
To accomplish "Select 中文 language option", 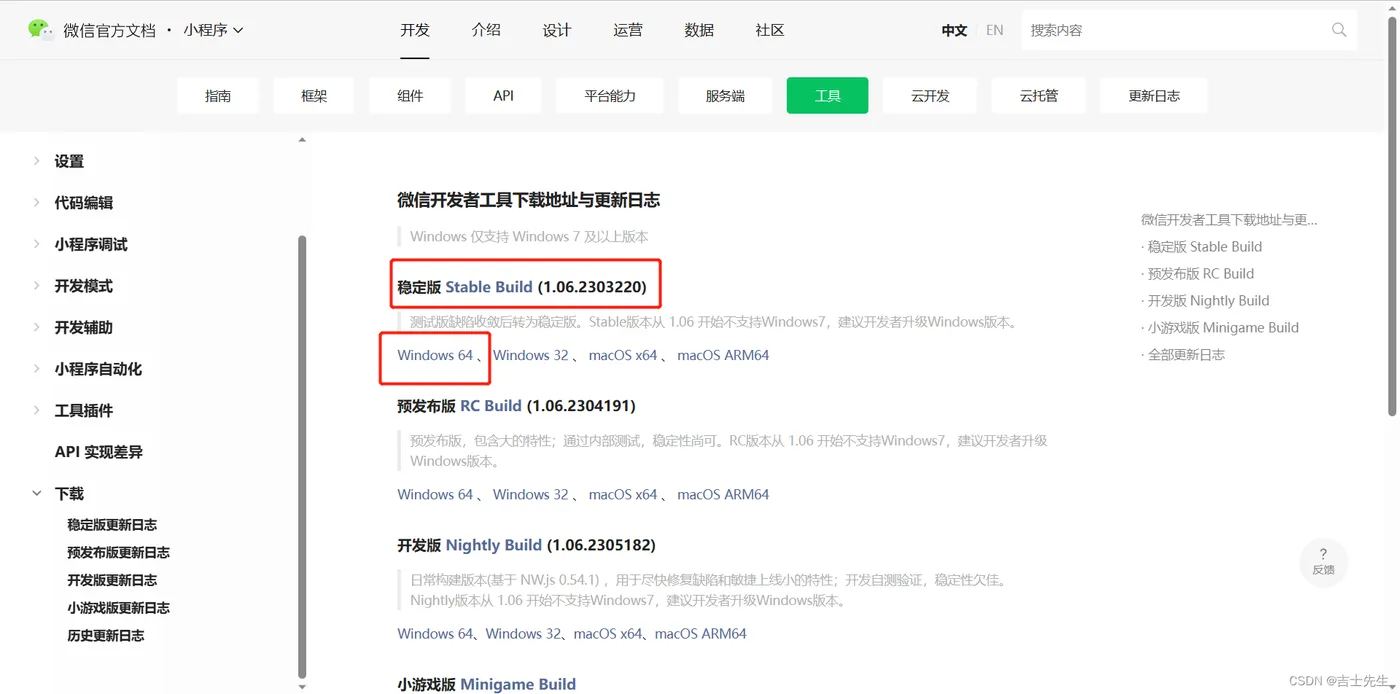I will pyautogui.click(x=954, y=30).
